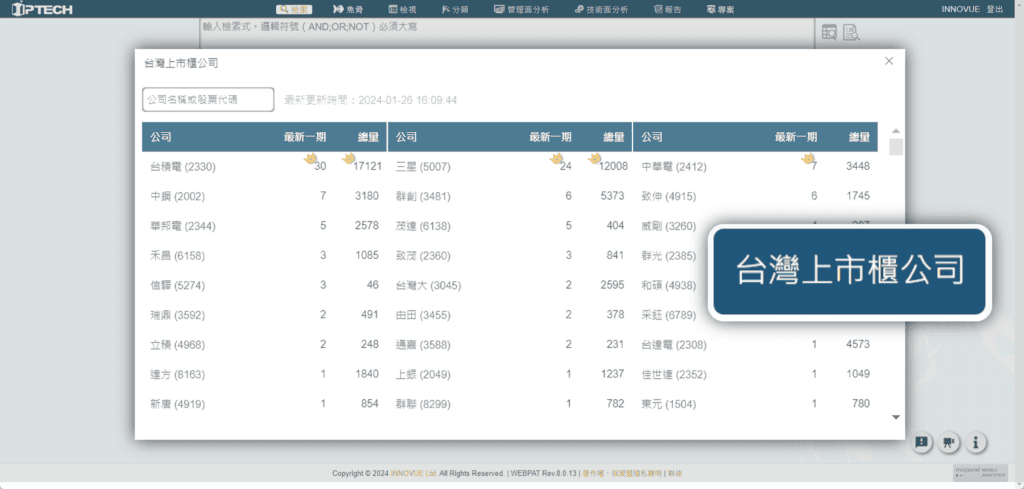The width and height of the screenshot is (1024, 489).
Task: Click the crown icon next to 台積電's 17121
Action: click(349, 158)
